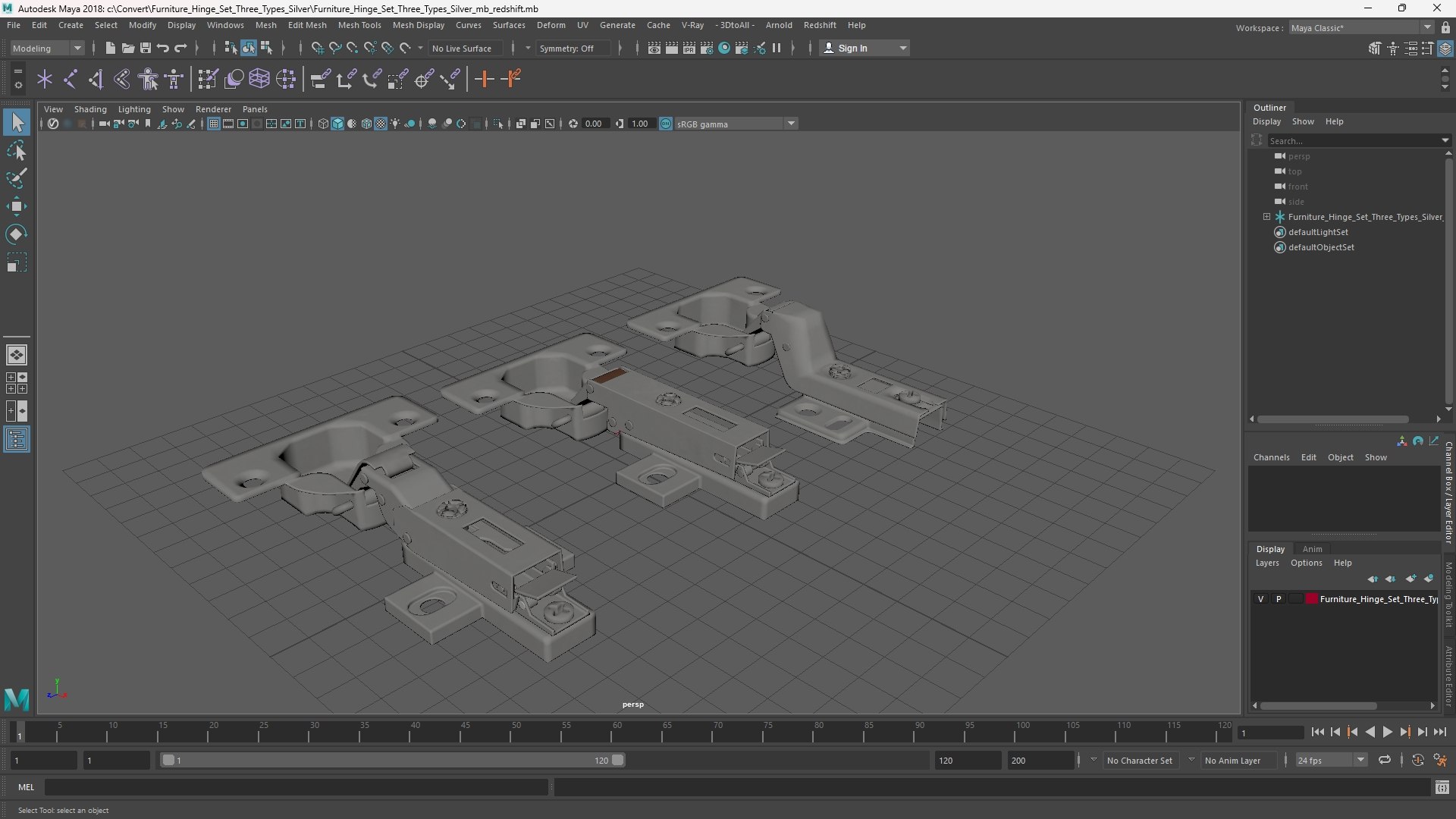Open the Redshift menu
This screenshot has width=1456, height=819.
(x=820, y=25)
